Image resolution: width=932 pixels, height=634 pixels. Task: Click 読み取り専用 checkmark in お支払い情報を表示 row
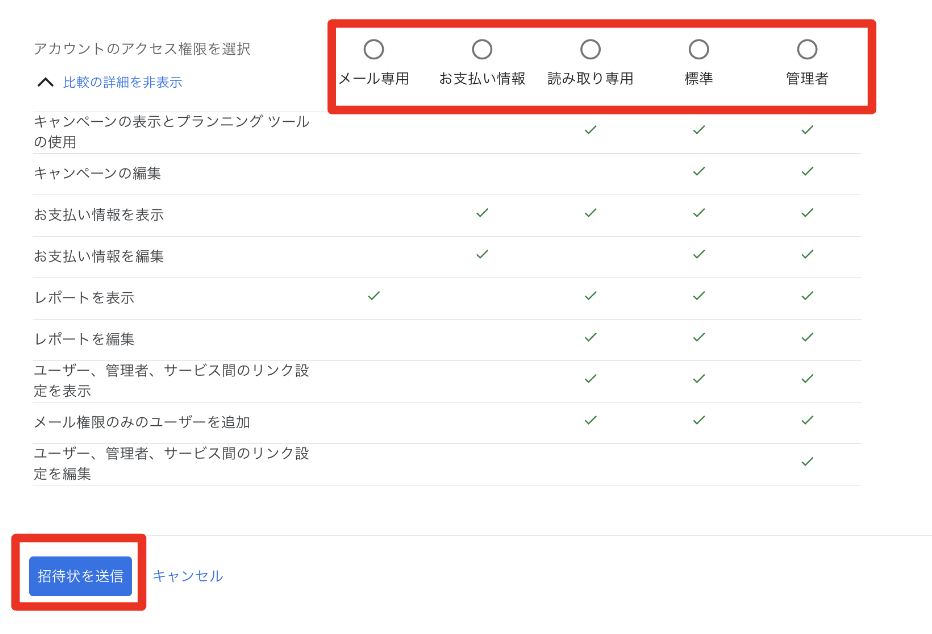click(590, 212)
